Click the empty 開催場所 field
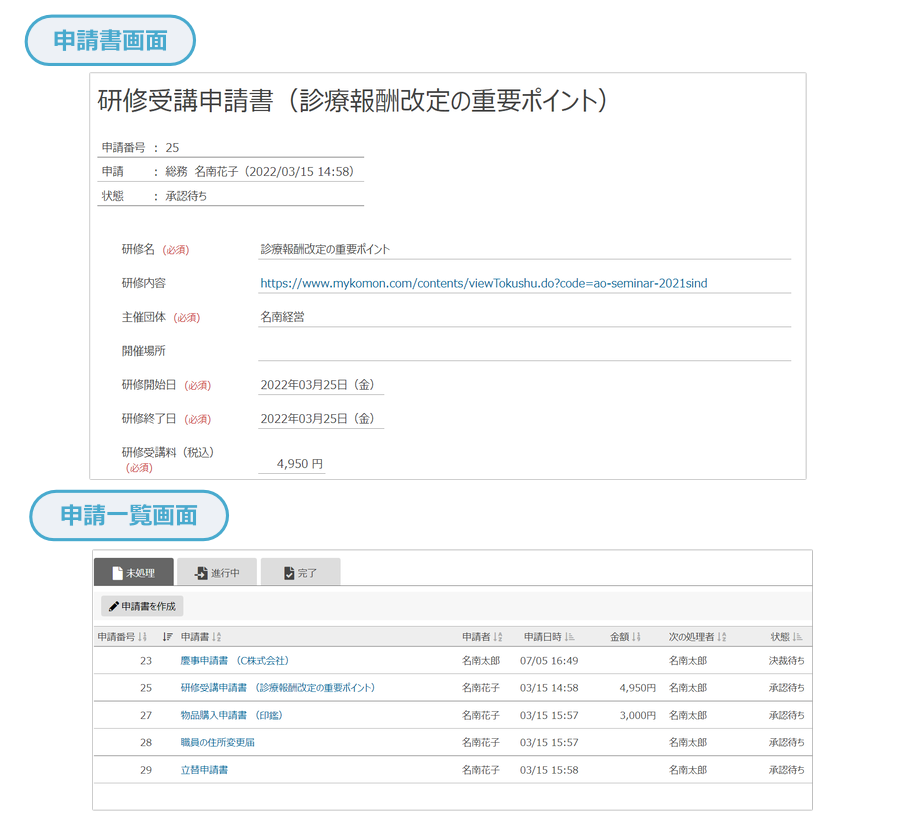900x840 pixels. (x=524, y=351)
